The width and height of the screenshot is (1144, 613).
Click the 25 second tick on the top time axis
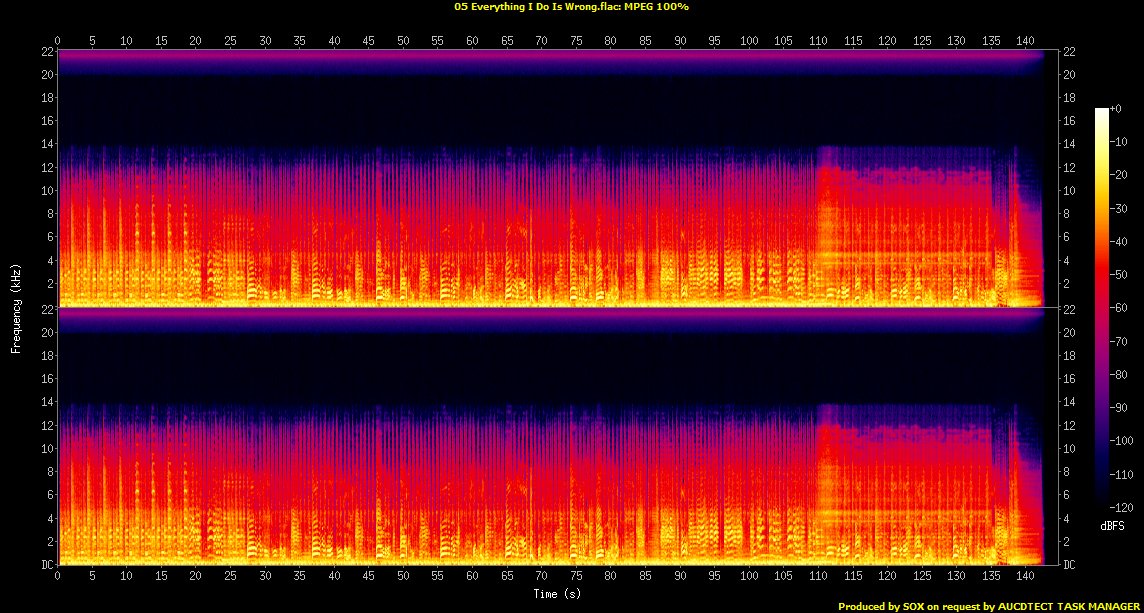point(230,41)
